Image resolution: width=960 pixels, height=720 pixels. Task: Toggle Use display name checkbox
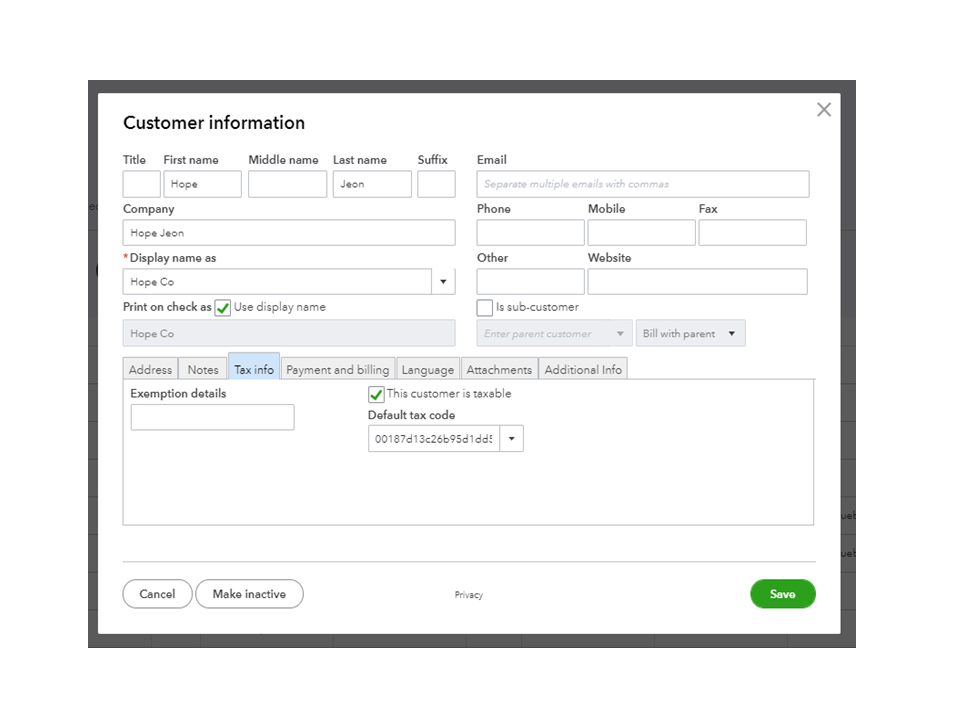223,308
